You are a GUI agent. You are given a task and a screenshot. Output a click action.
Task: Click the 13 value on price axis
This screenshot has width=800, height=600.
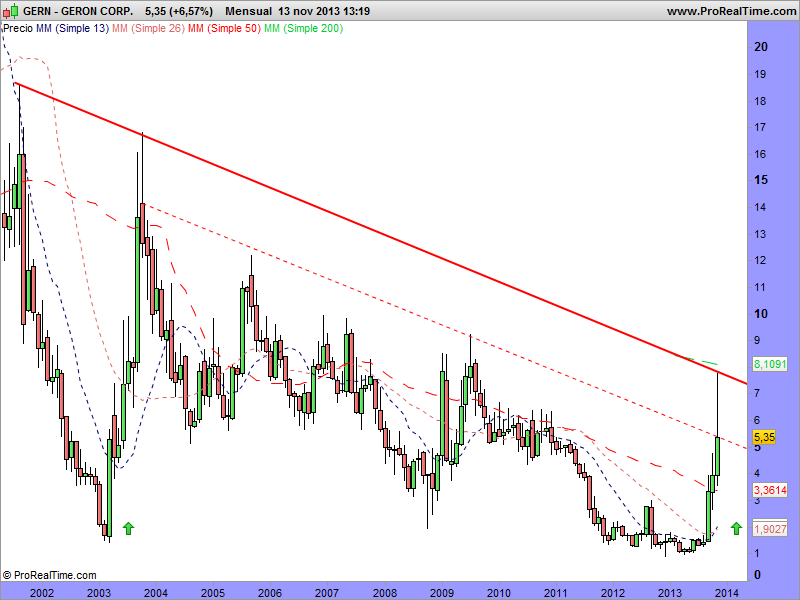coord(760,234)
